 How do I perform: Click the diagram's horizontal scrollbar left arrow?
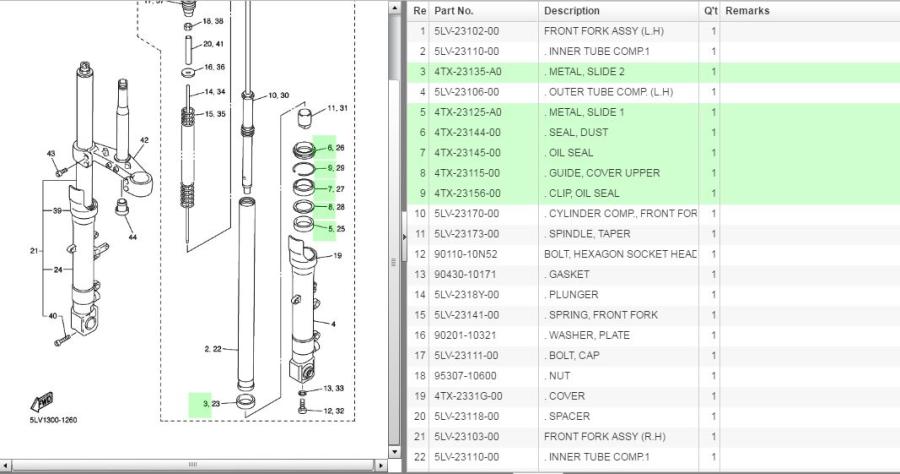point(6,465)
